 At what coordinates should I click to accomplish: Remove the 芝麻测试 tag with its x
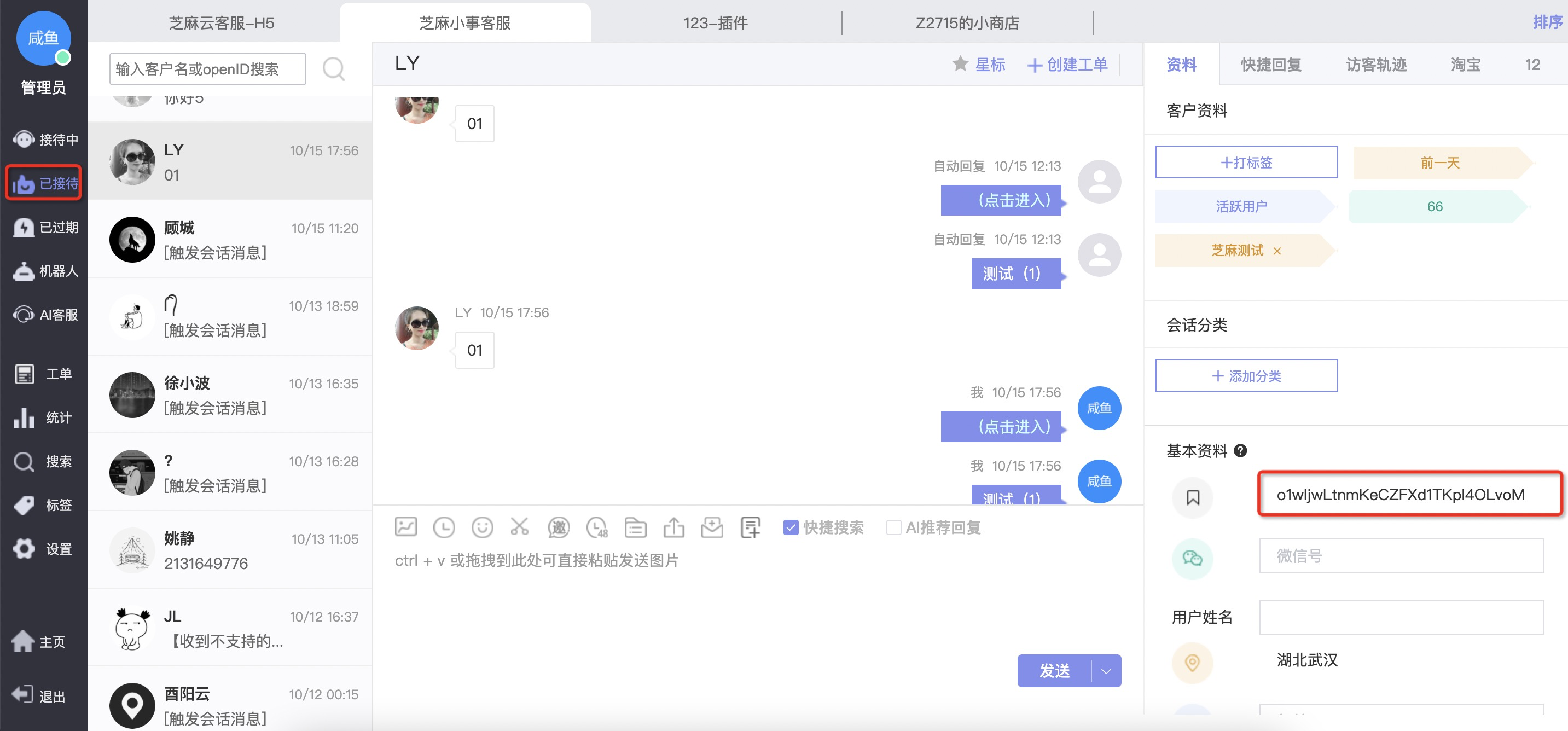pos(1277,251)
